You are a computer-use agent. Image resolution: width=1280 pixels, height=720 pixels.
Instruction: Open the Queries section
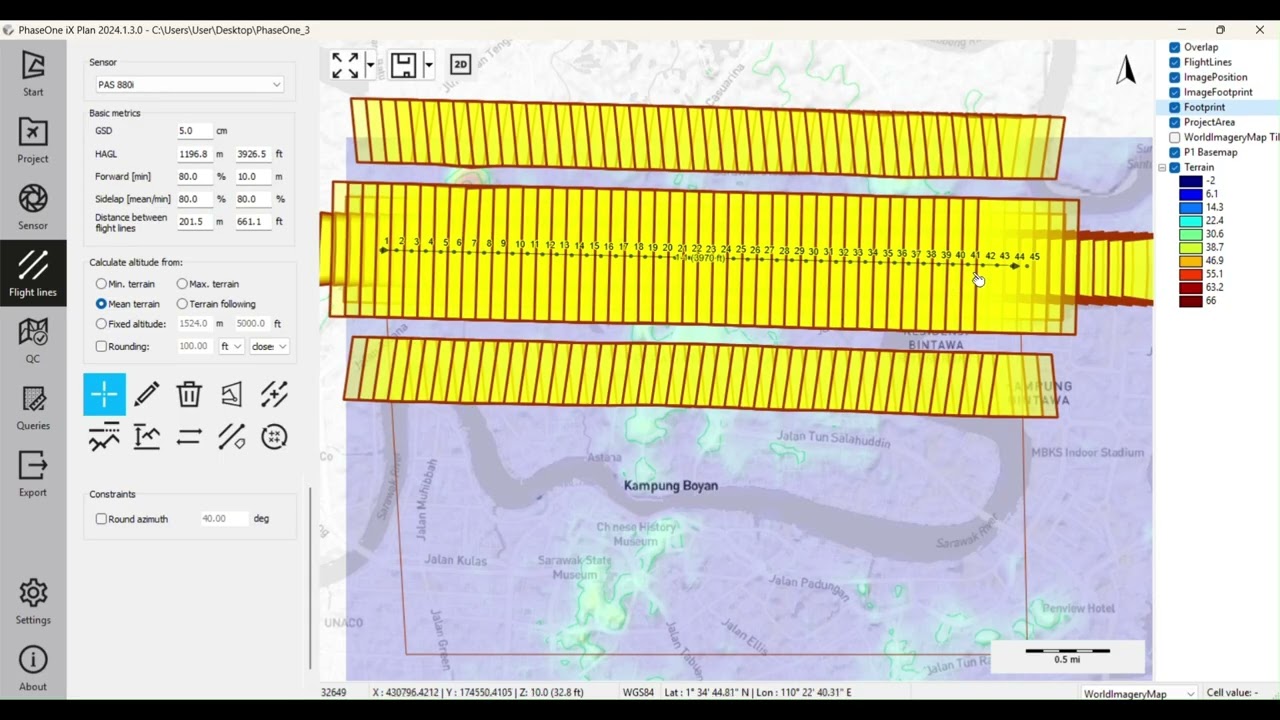tap(33, 407)
